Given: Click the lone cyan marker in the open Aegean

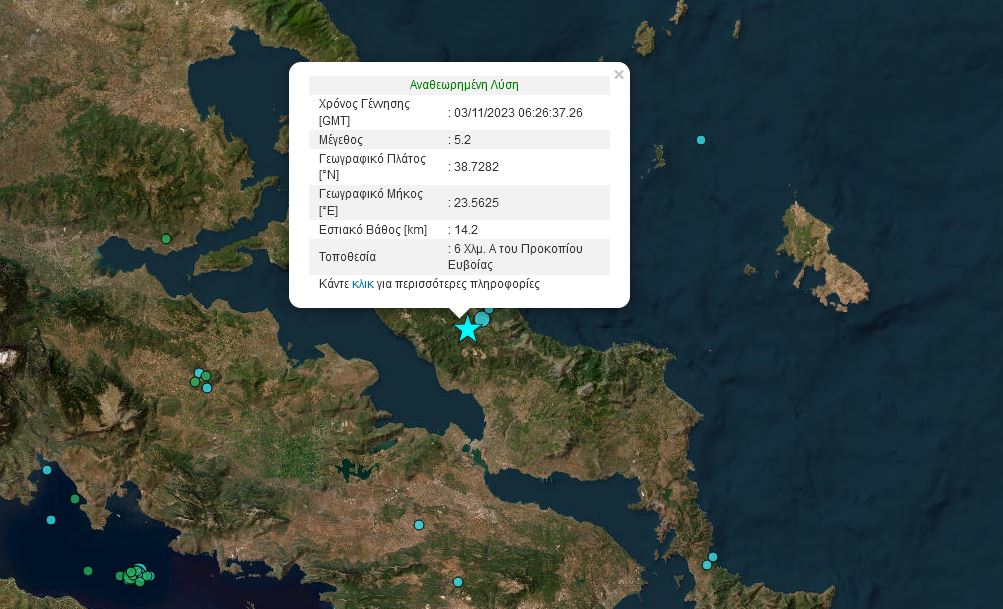Looking at the screenshot, I should [x=701, y=140].
